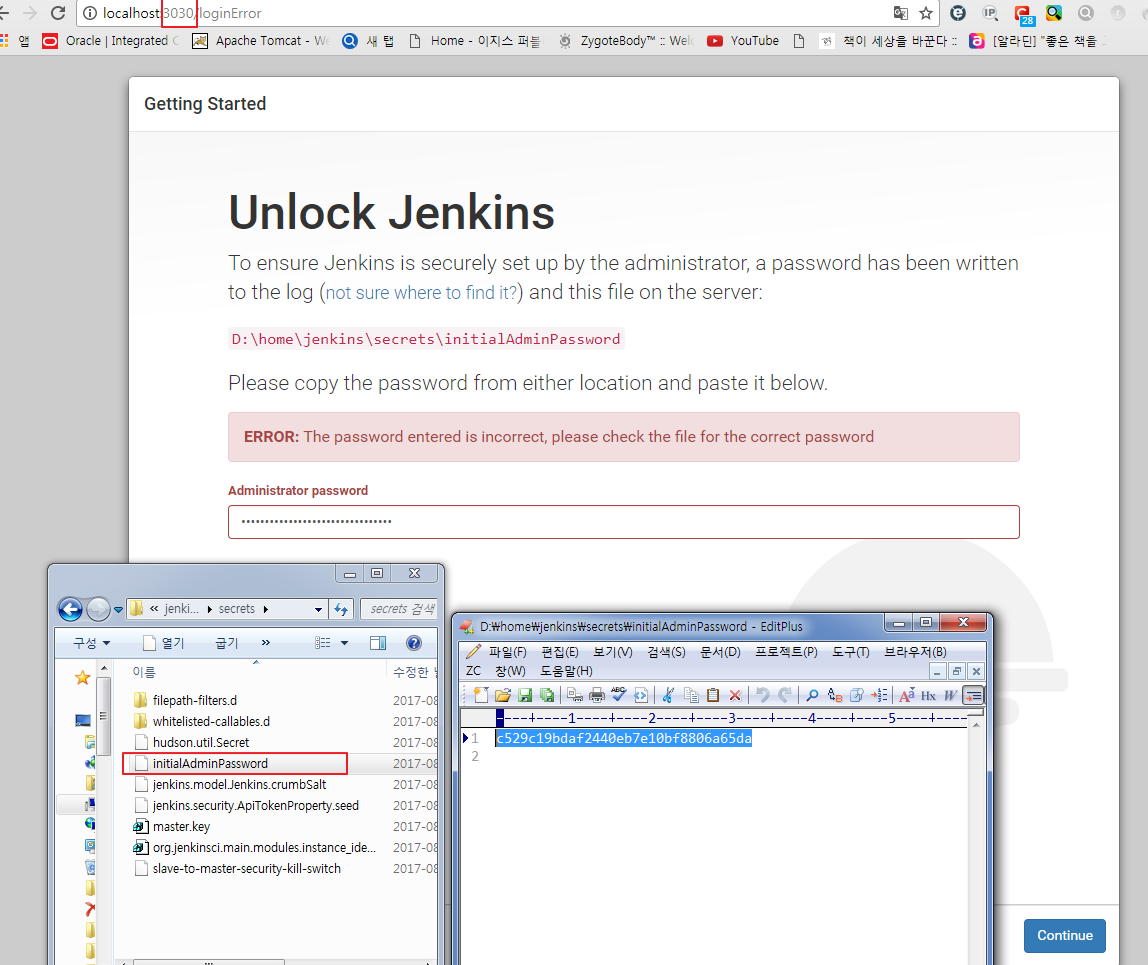Open YouTube bookmark
Screen dimensions: 1148x965
point(743,41)
